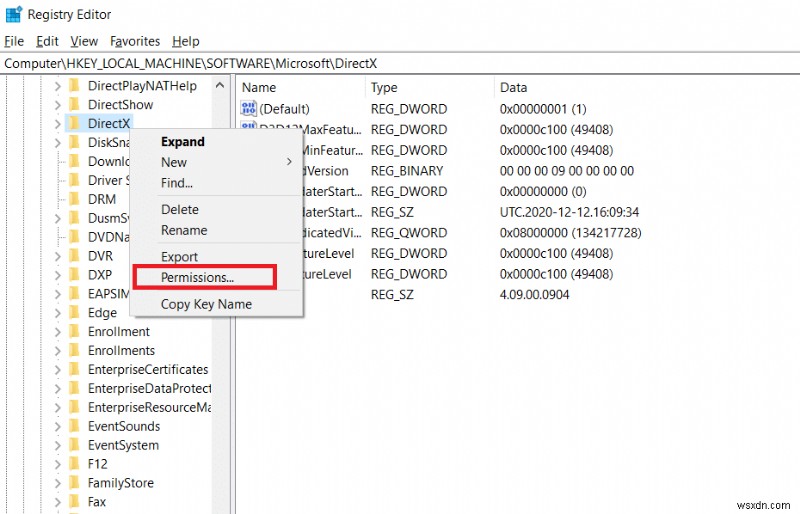This screenshot has width=800, height=514.
Task: Click the Enrollments folder icon
Action: pyautogui.click(x=74, y=350)
